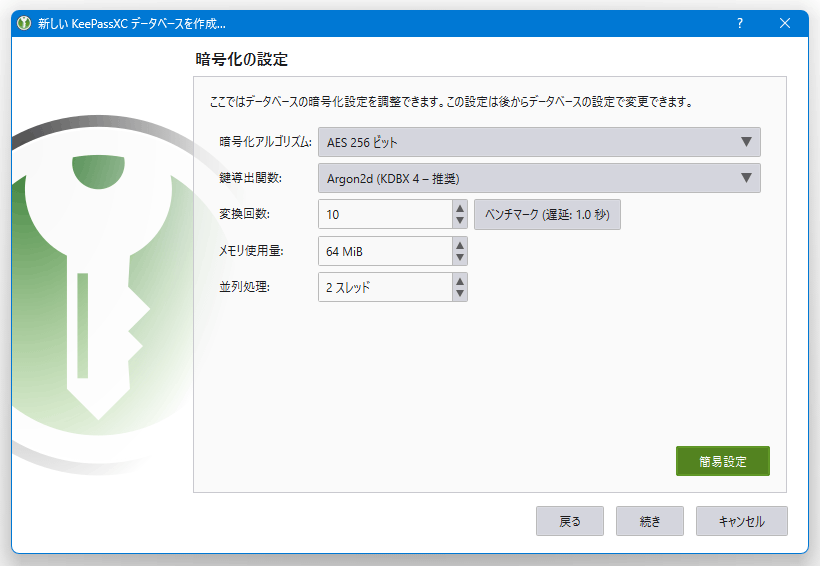Screen dimensions: 820x566
Task: Click the 鍵導出関数: label
Action: tap(250, 178)
